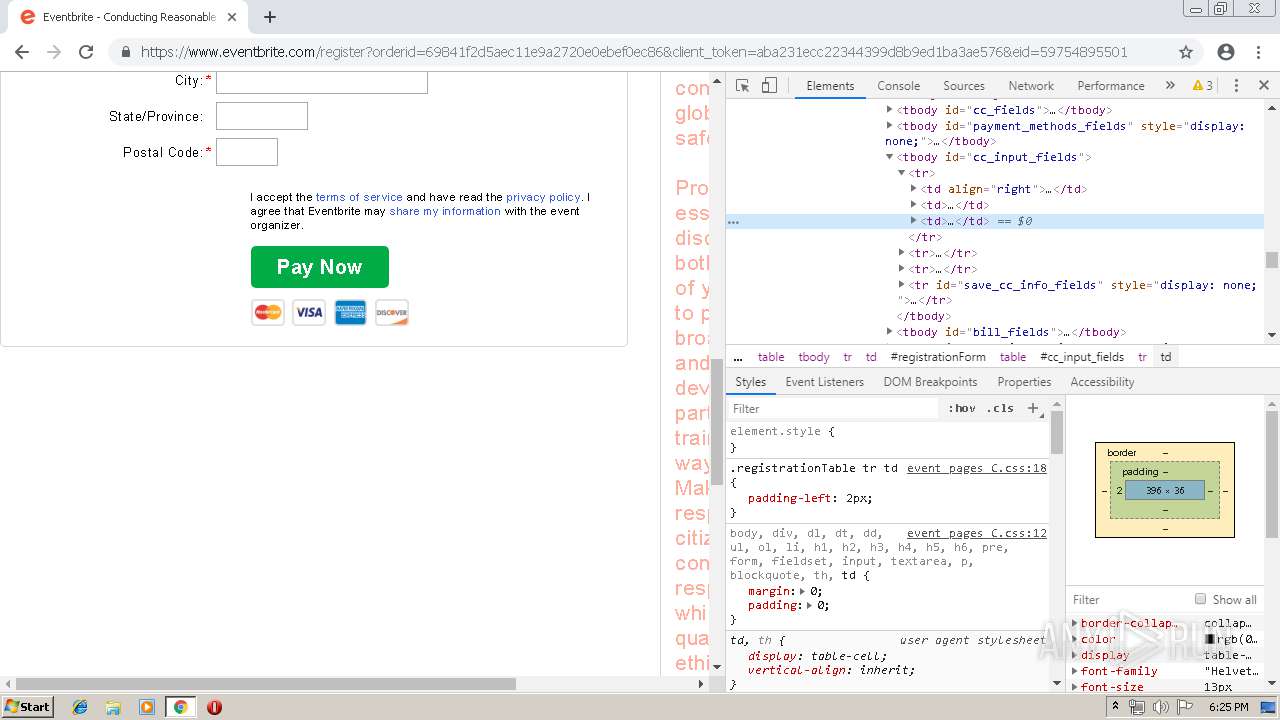Click the Visa payment logo

[309, 313]
